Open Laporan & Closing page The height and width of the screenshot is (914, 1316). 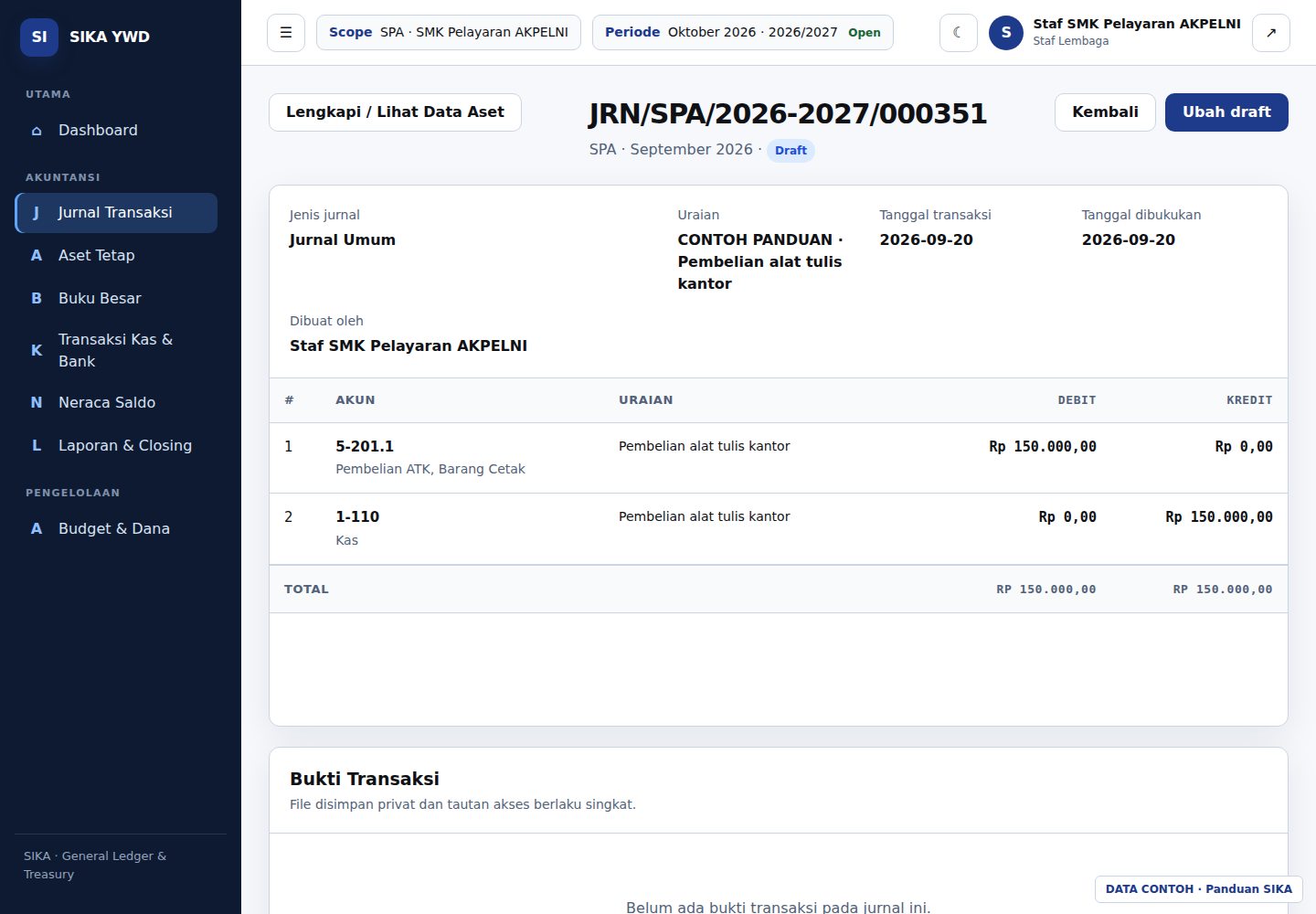point(116,446)
